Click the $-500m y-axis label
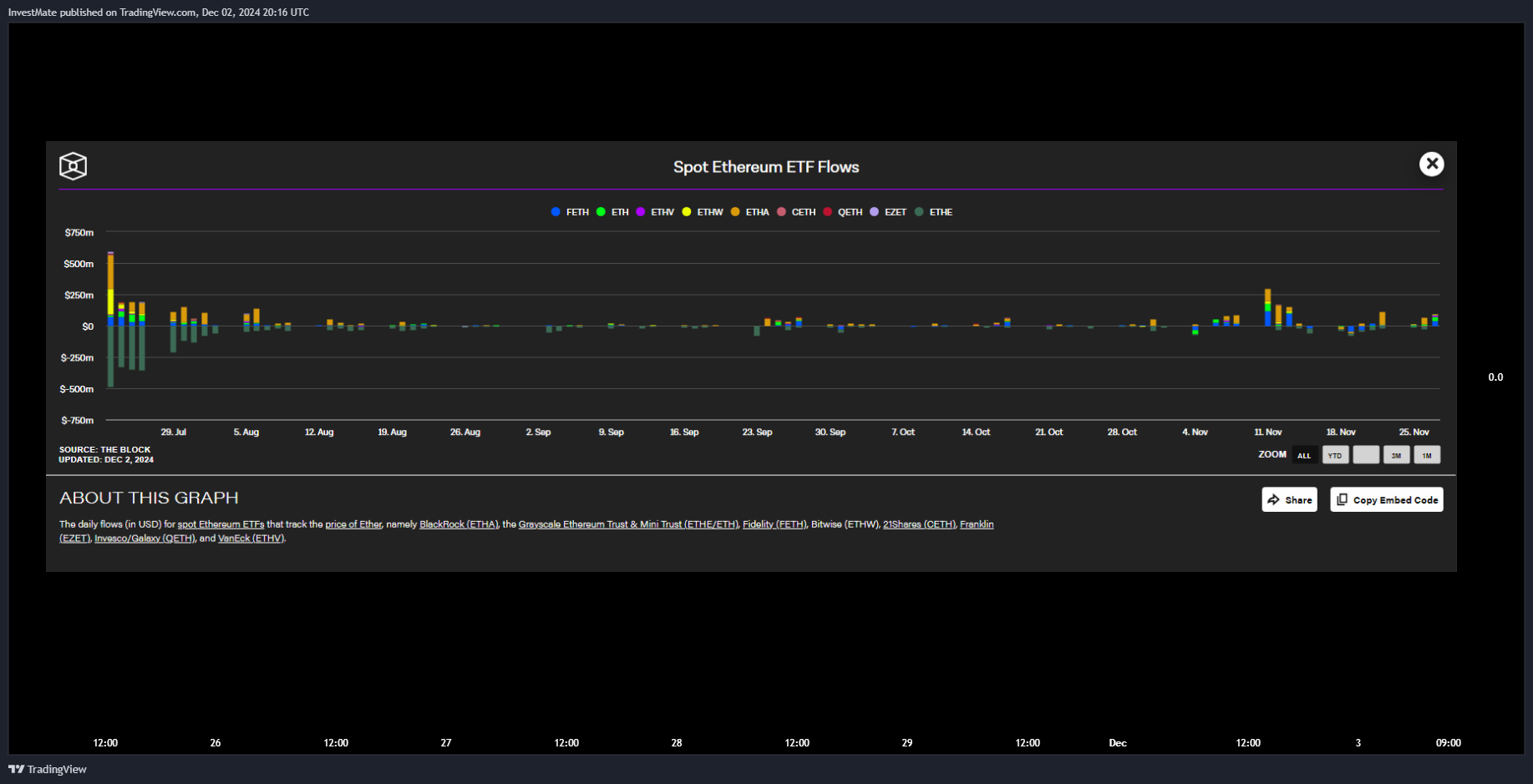 point(77,389)
